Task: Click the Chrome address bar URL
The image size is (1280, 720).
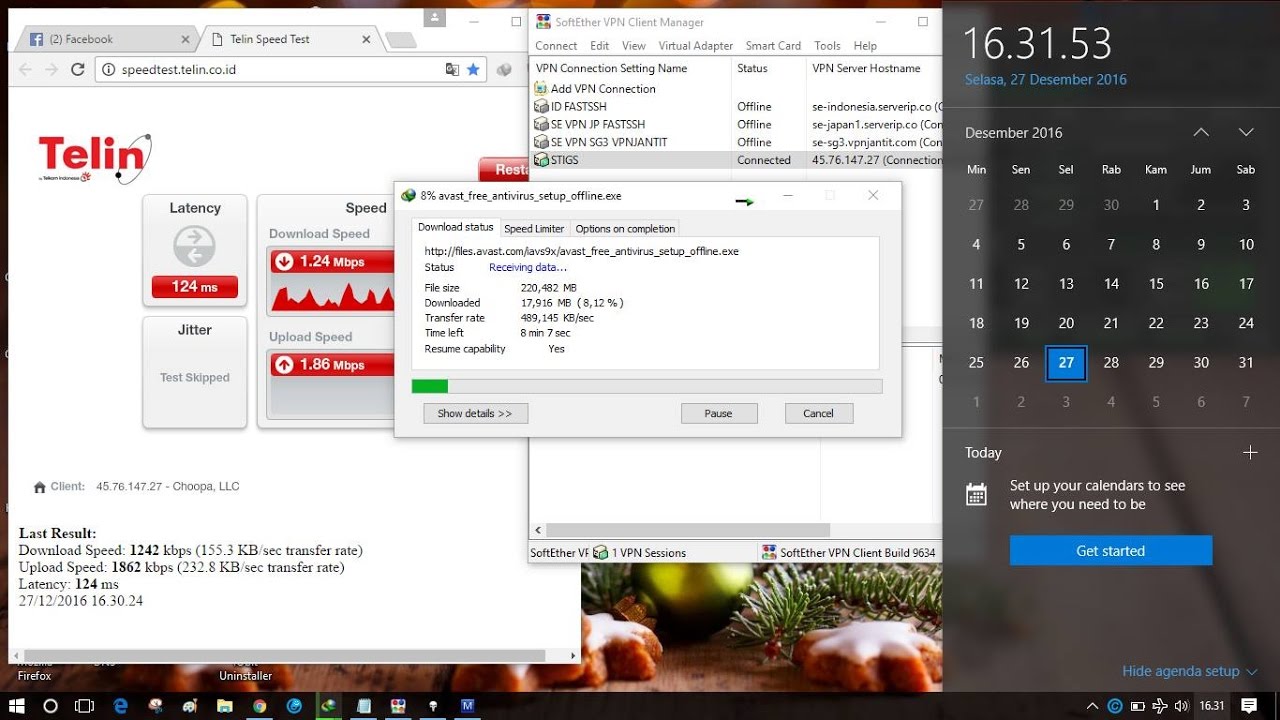Action: pos(179,70)
